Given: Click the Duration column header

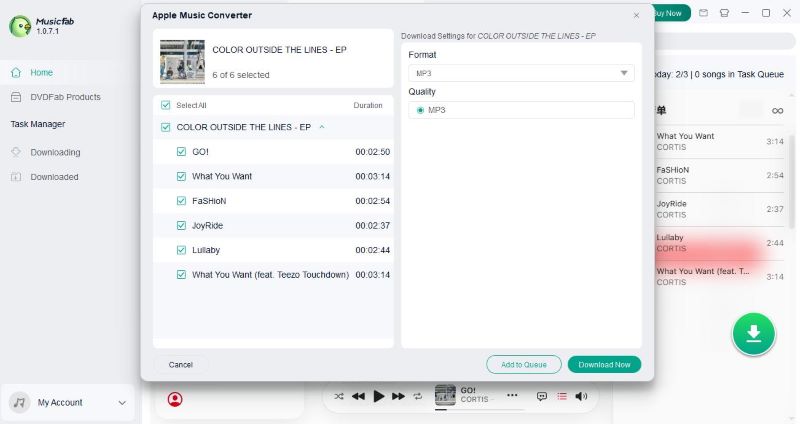Looking at the screenshot, I should tap(368, 105).
